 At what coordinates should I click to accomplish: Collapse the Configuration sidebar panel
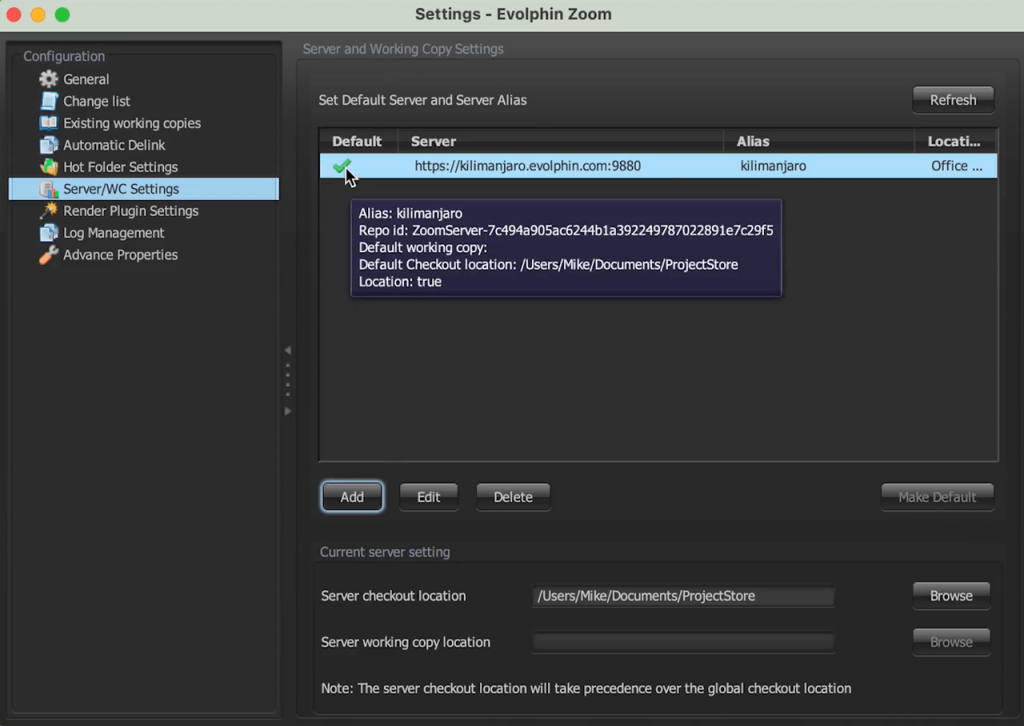pyautogui.click(x=288, y=350)
